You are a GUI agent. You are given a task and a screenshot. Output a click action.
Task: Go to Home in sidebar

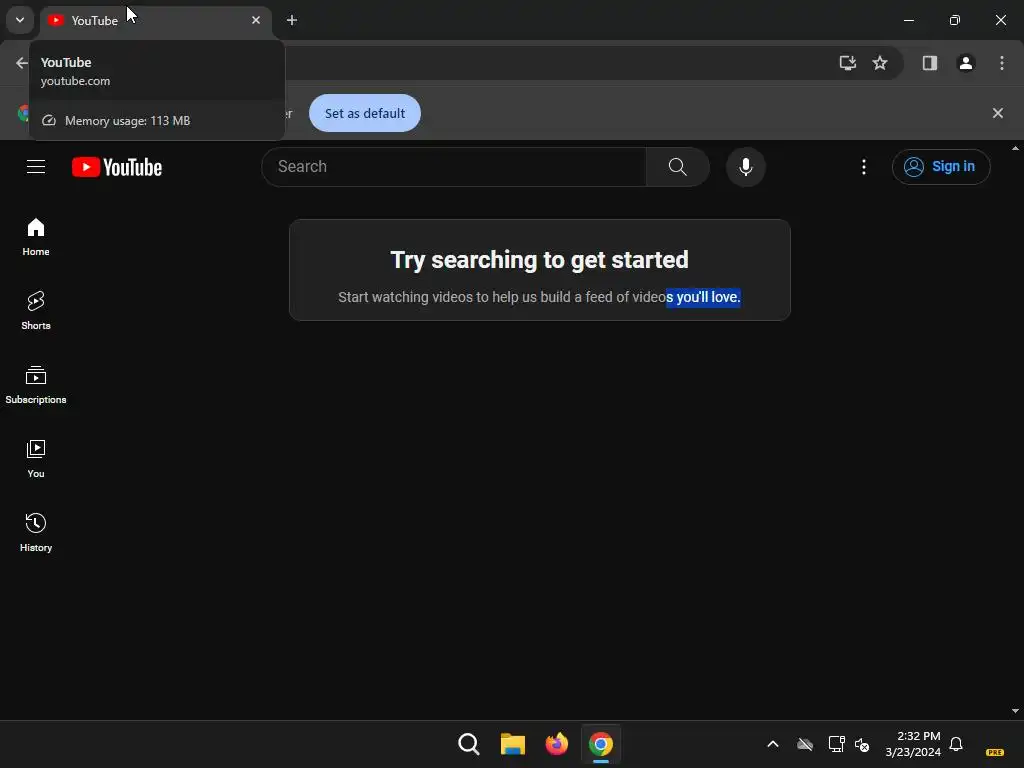tap(36, 236)
